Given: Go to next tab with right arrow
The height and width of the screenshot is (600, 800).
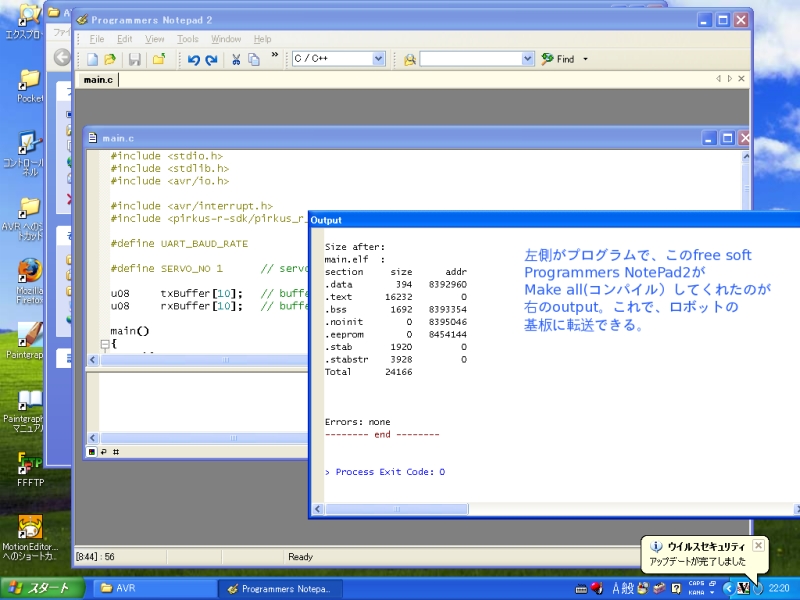Looking at the screenshot, I should coord(730,79).
